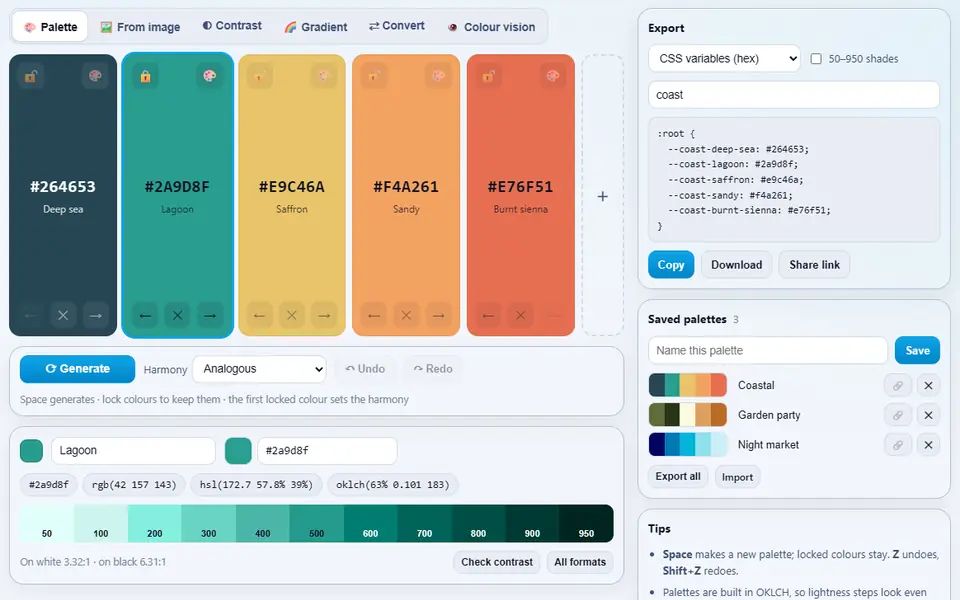Click Check contrast button
This screenshot has height=600, width=960.
(x=497, y=561)
